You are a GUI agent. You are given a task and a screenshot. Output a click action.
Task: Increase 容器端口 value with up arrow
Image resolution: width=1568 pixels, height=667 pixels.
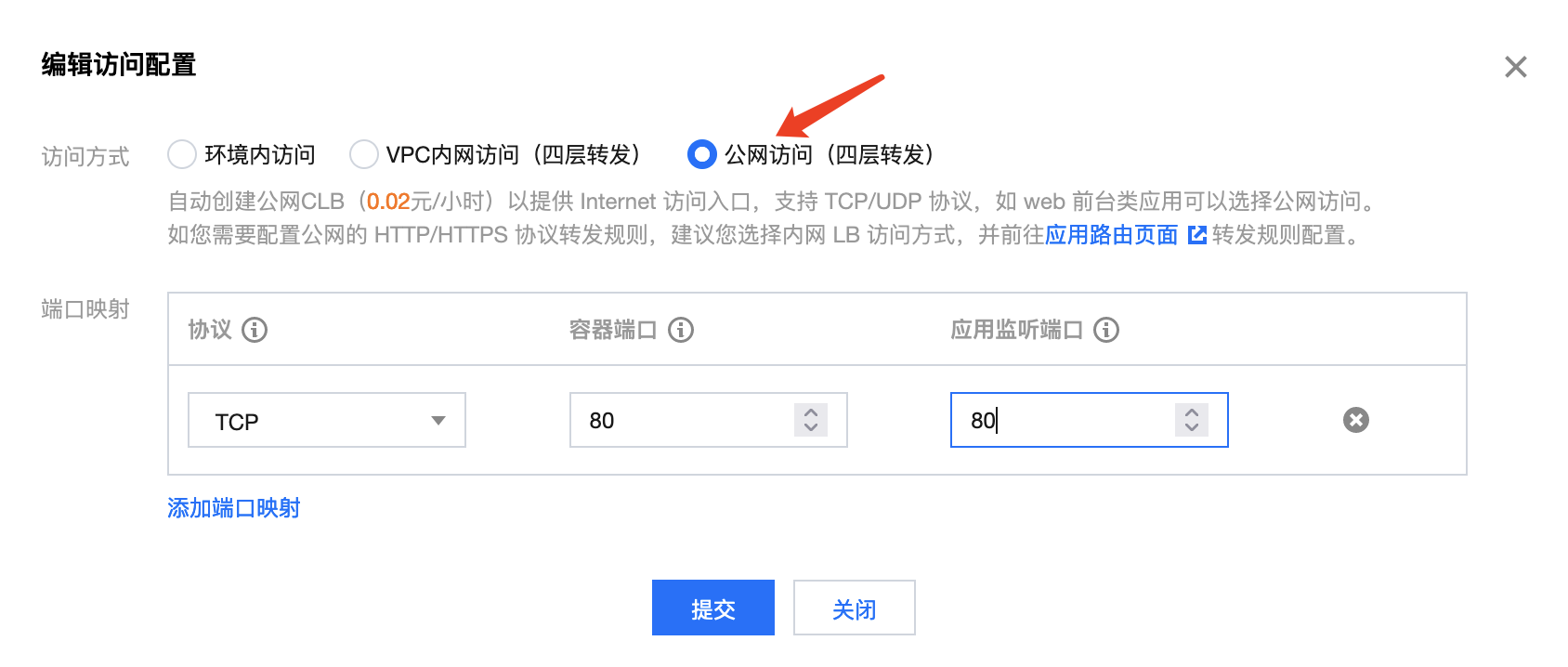coord(811,412)
